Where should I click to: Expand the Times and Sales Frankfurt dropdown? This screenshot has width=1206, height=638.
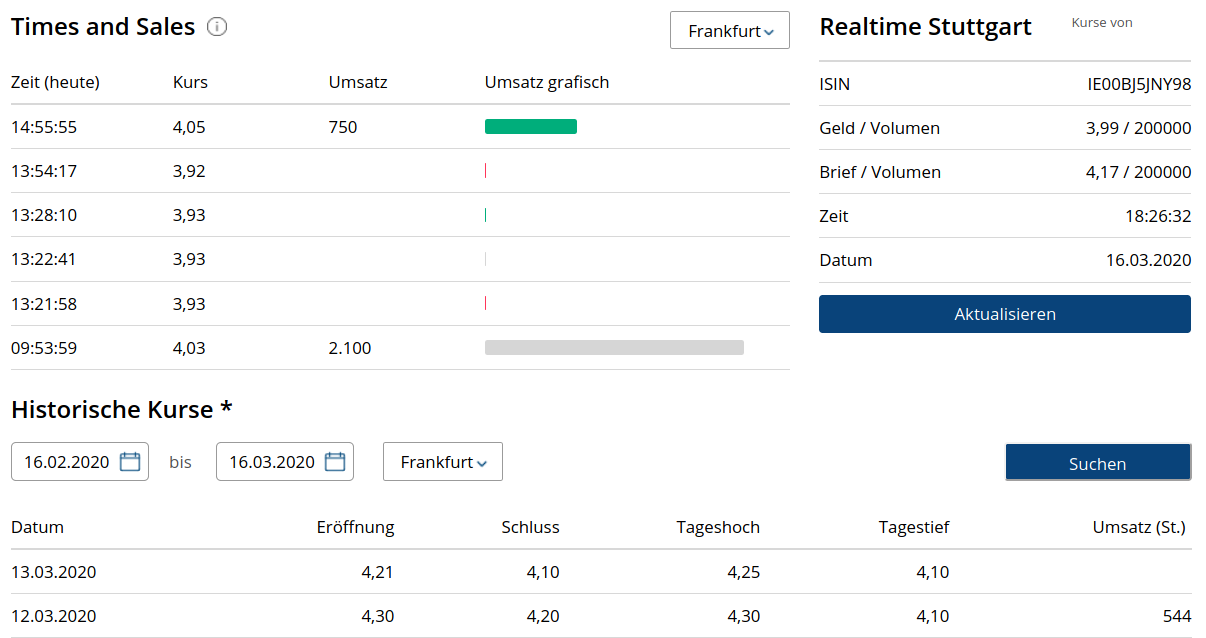(730, 31)
